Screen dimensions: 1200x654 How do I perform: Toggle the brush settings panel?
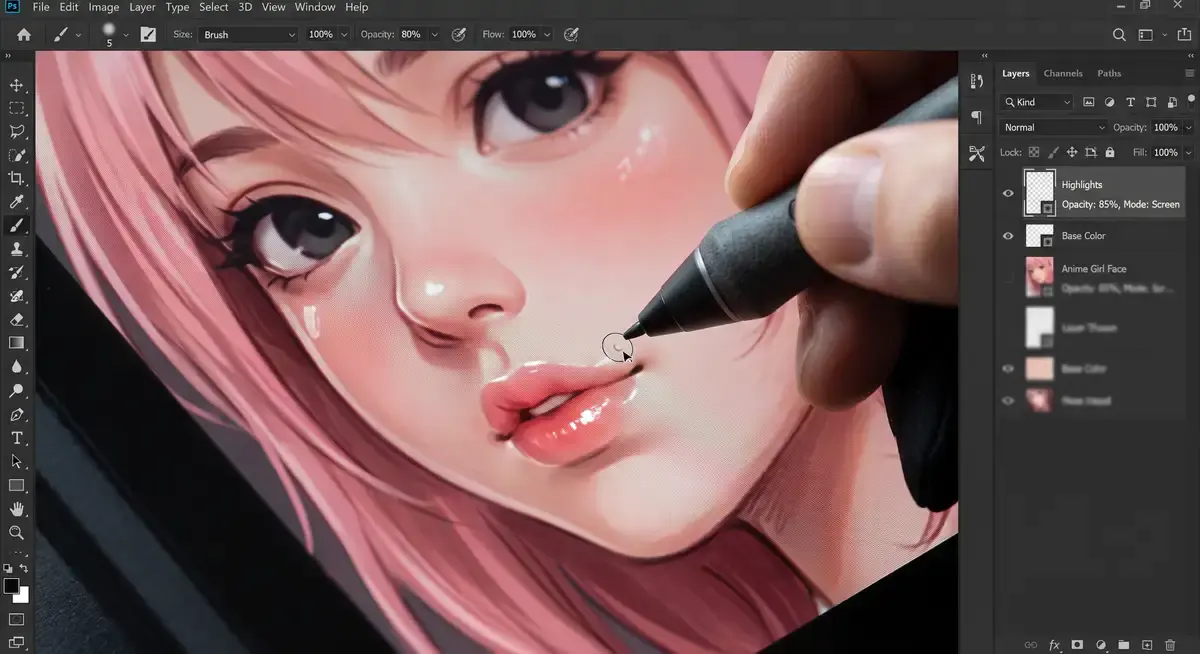point(148,34)
